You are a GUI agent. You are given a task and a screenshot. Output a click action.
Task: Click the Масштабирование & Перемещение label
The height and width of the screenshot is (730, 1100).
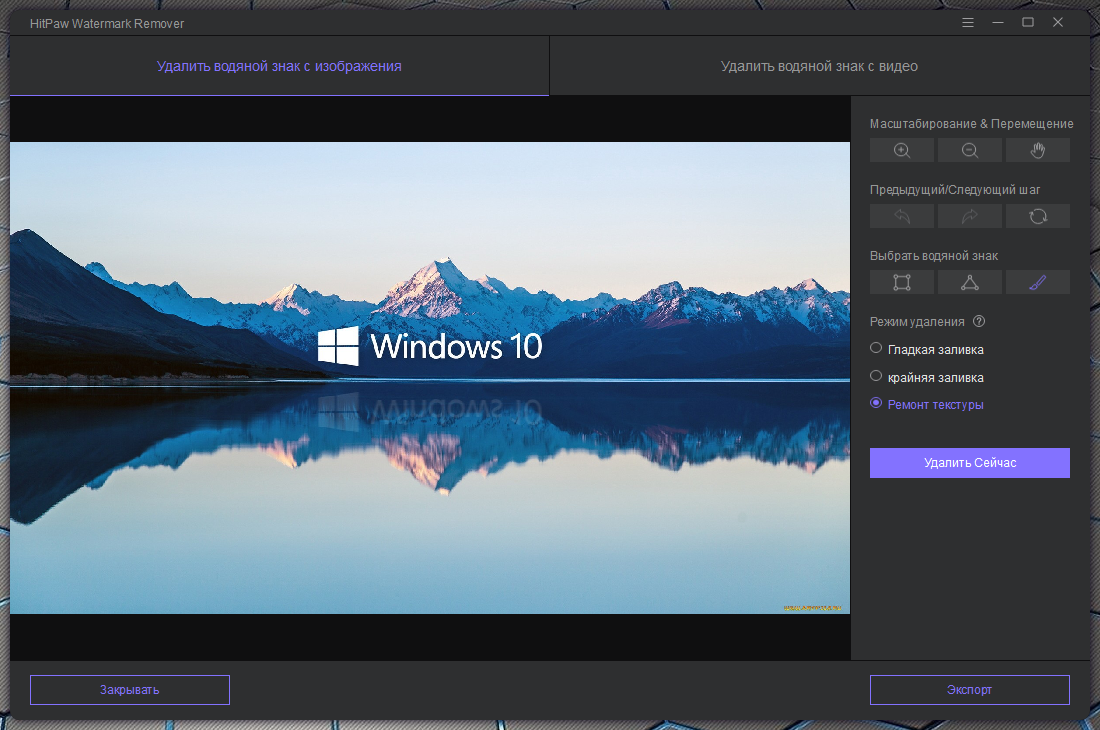coord(972,123)
